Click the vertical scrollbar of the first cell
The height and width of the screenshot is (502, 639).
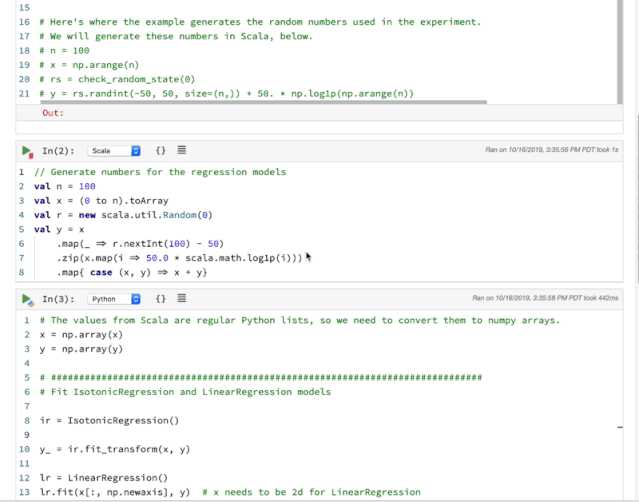click(620, 51)
